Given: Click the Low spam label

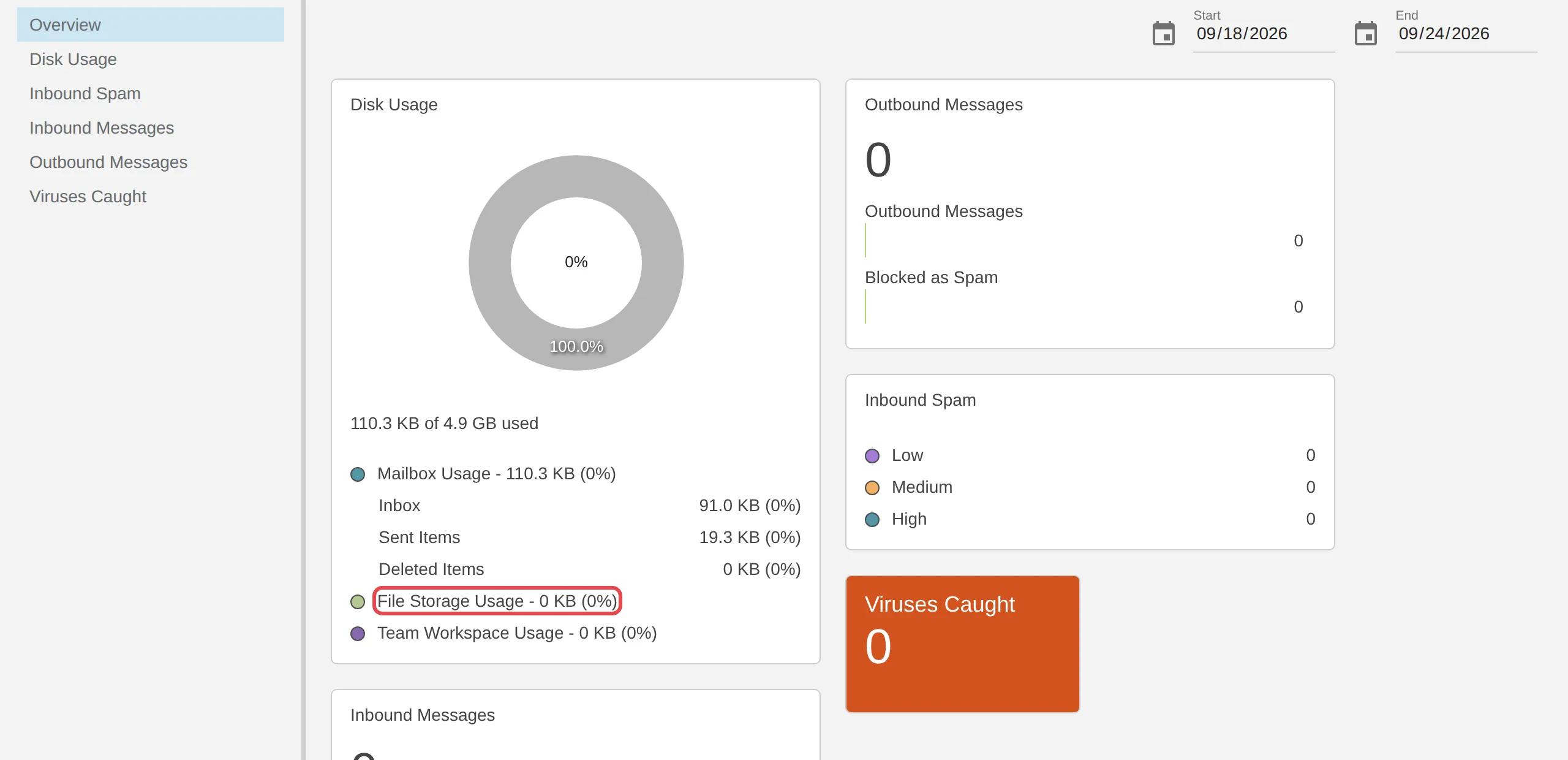Looking at the screenshot, I should 907,455.
